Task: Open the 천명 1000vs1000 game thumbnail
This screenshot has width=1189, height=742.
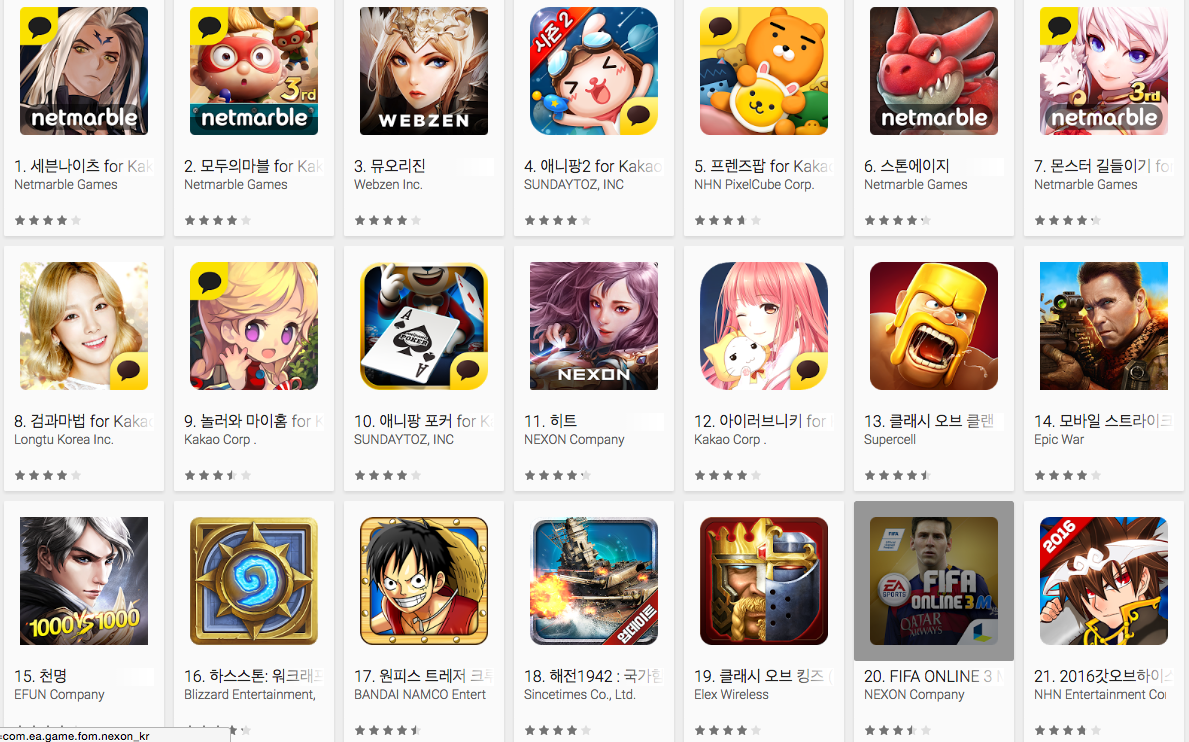Action: (x=84, y=581)
